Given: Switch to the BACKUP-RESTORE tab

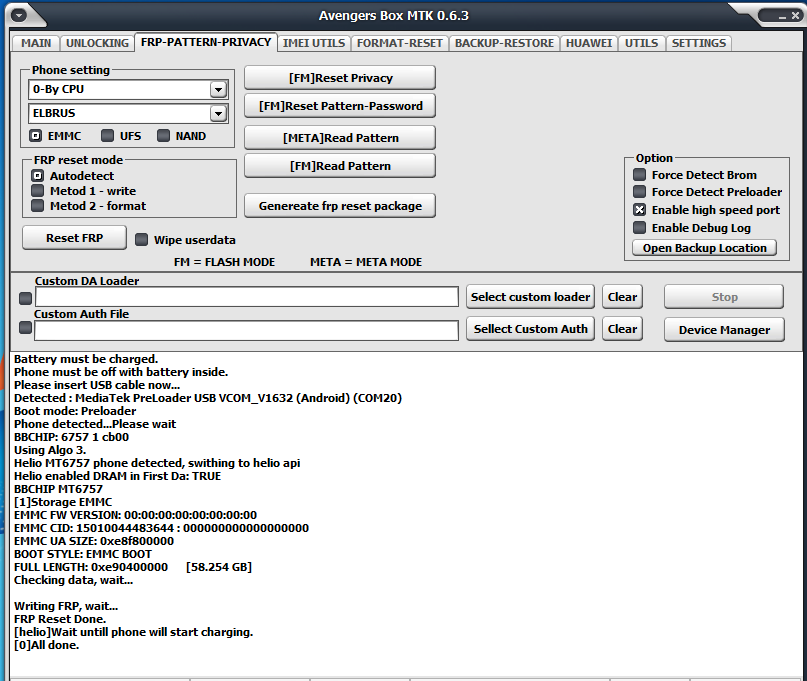Looking at the screenshot, I should (x=504, y=43).
